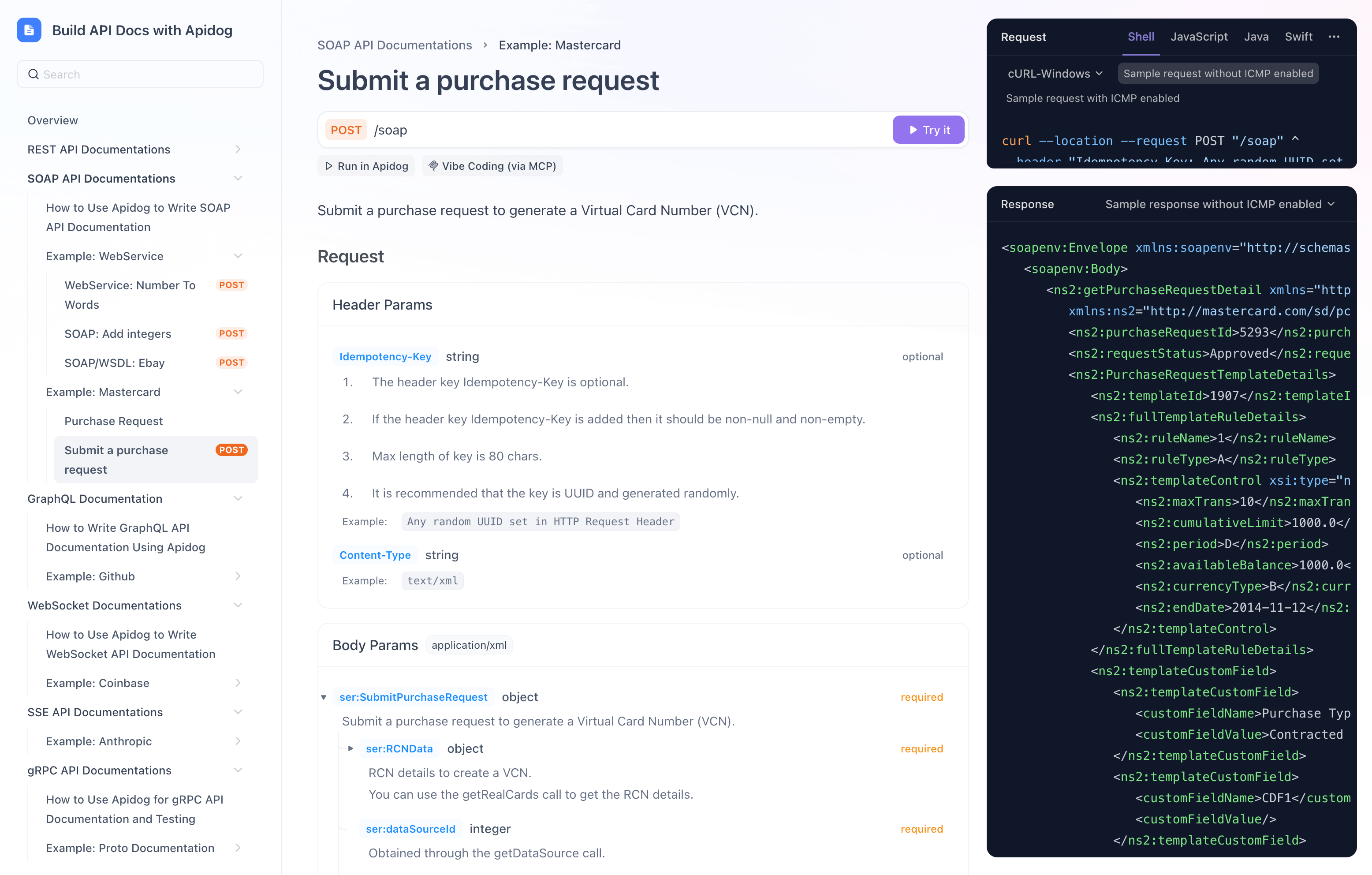Click Example: Mastercard breadcrumb text
Viewport: 1372px width, 875px height.
[x=559, y=45]
